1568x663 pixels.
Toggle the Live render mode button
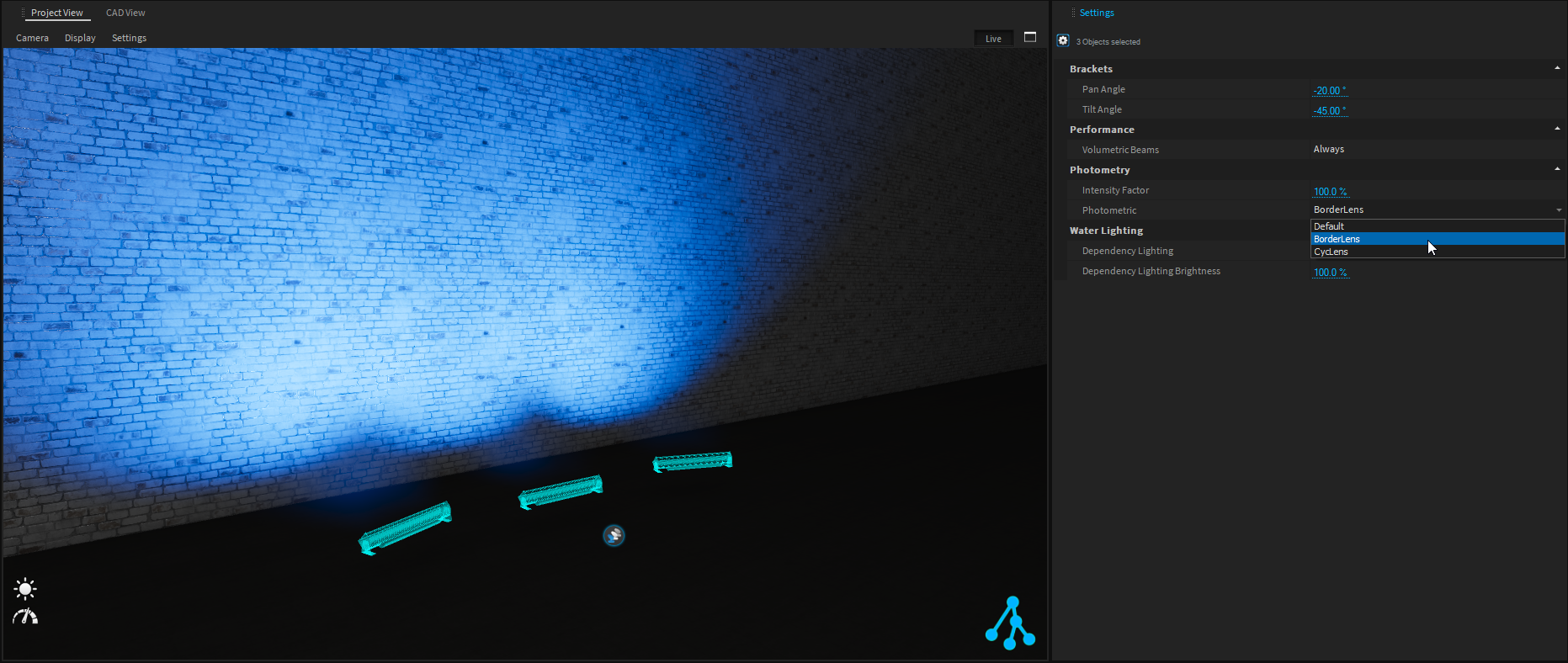(x=993, y=39)
